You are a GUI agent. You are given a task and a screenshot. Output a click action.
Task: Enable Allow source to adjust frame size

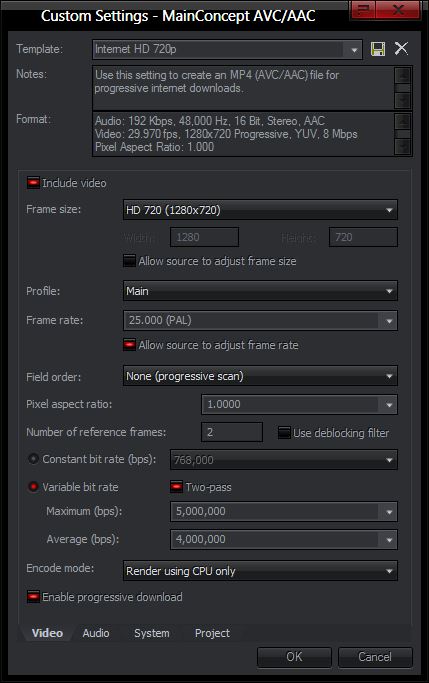pyautogui.click(x=129, y=261)
